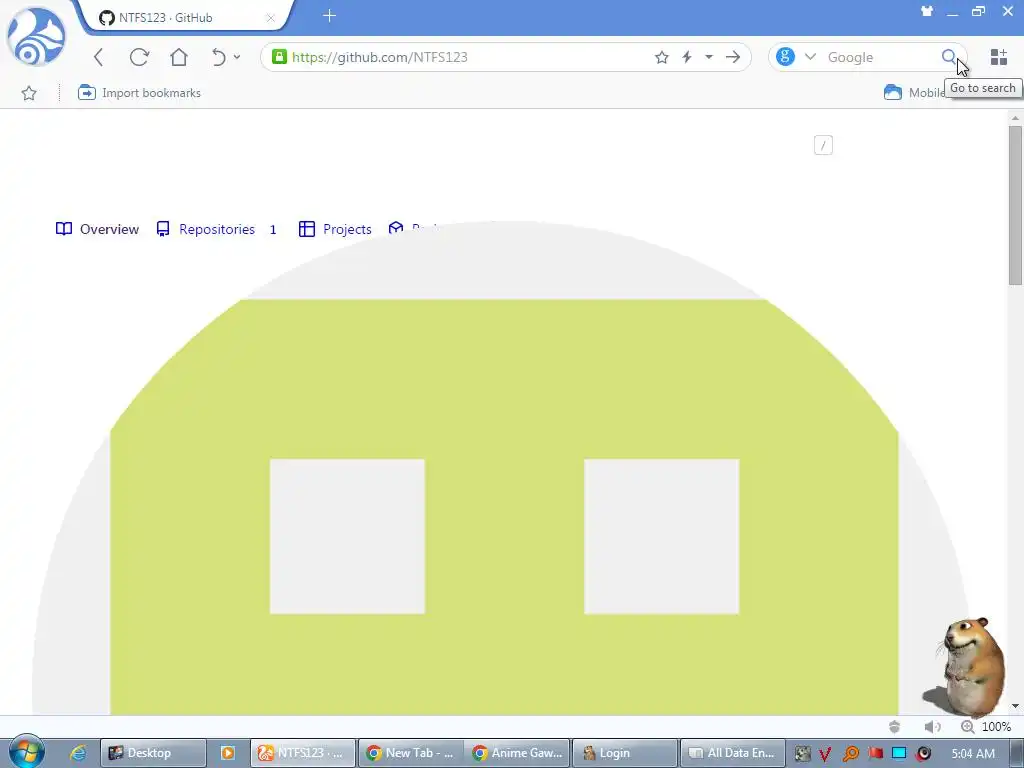
Task: Click the blue Google search engine icon
Action: tap(785, 57)
